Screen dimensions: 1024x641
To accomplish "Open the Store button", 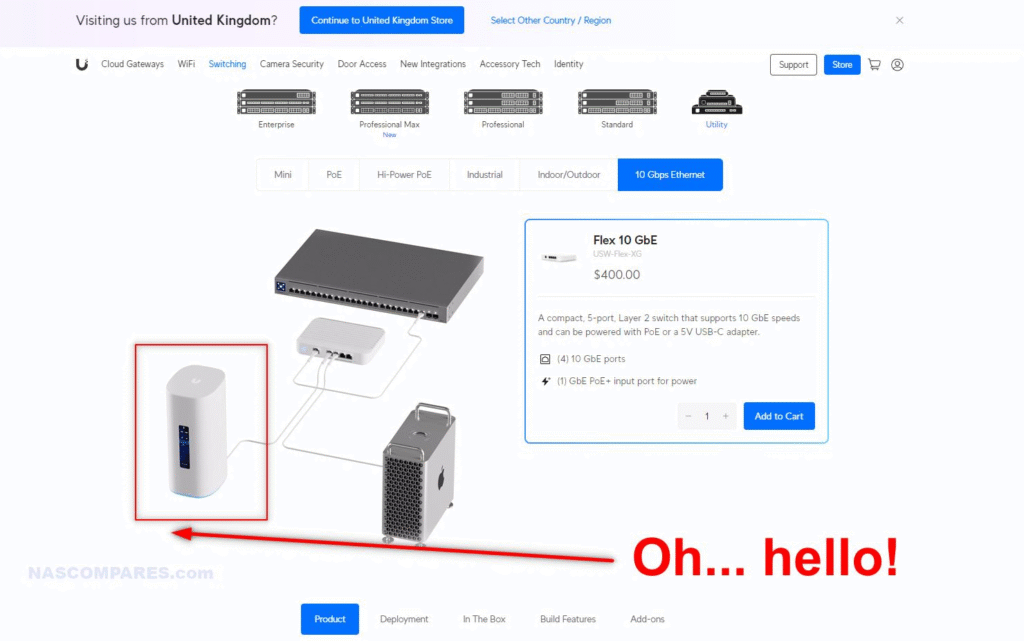I will point(842,65).
